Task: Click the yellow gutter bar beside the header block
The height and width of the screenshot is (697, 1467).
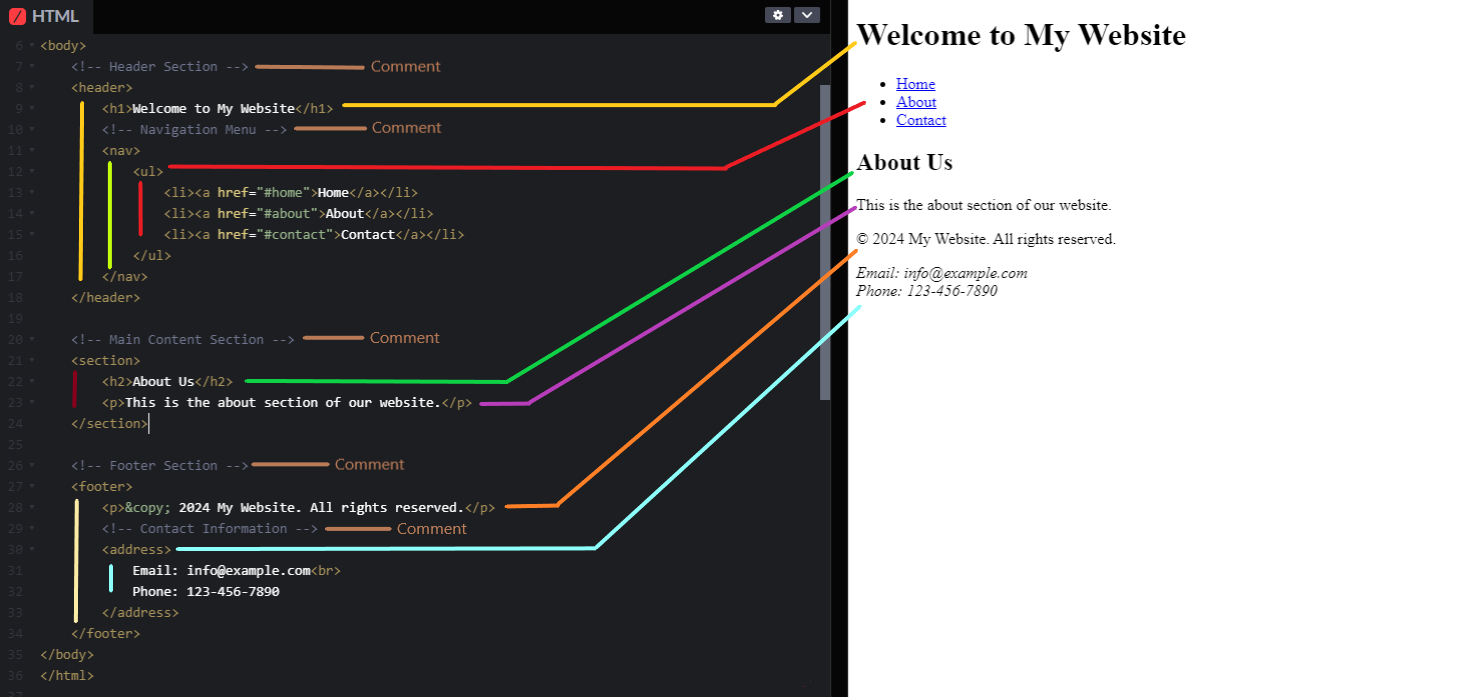Action: pos(81,190)
